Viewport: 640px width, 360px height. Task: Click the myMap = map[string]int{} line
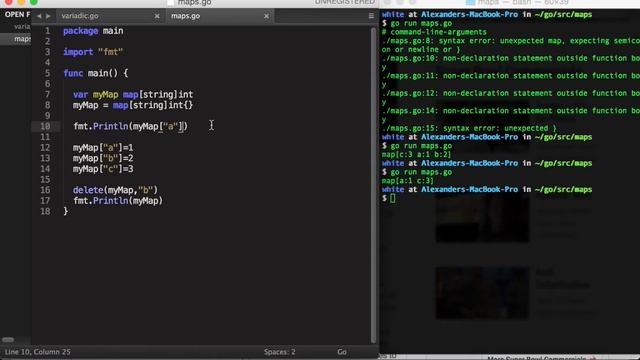[x=133, y=105]
